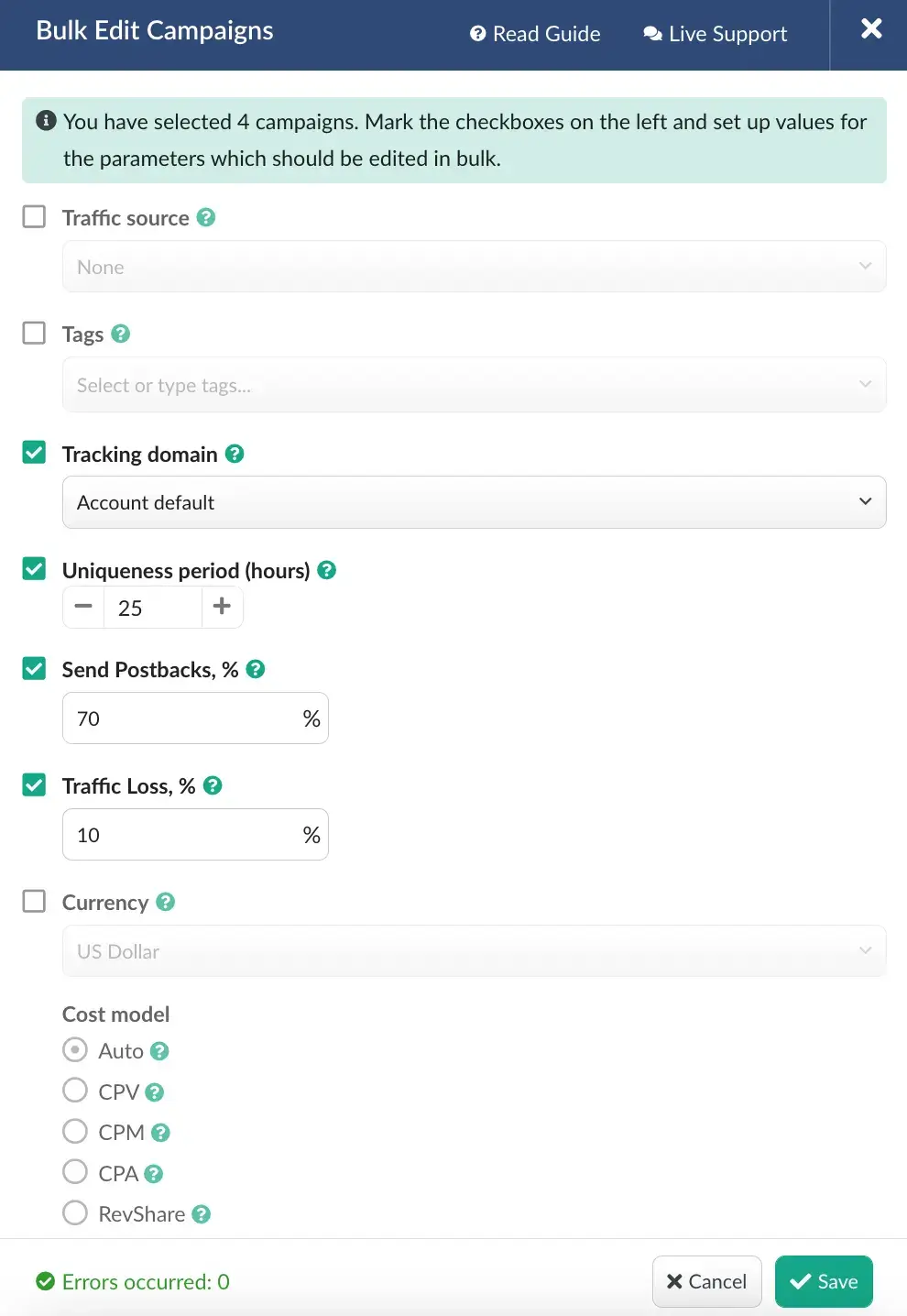907x1316 pixels.
Task: Open the Read Guide link
Action: tap(535, 34)
